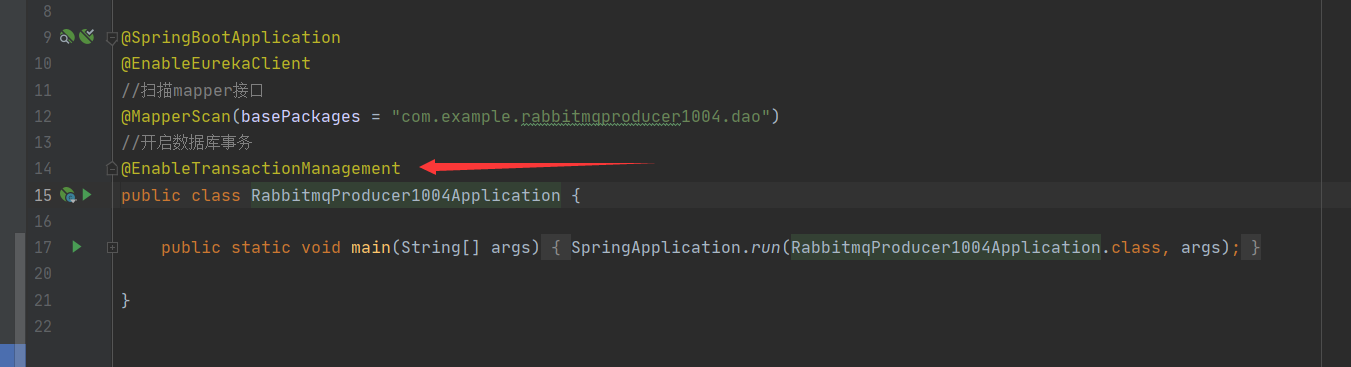Expand the collapsed opening brace after args)
The image size is (1351, 367).
(556, 247)
